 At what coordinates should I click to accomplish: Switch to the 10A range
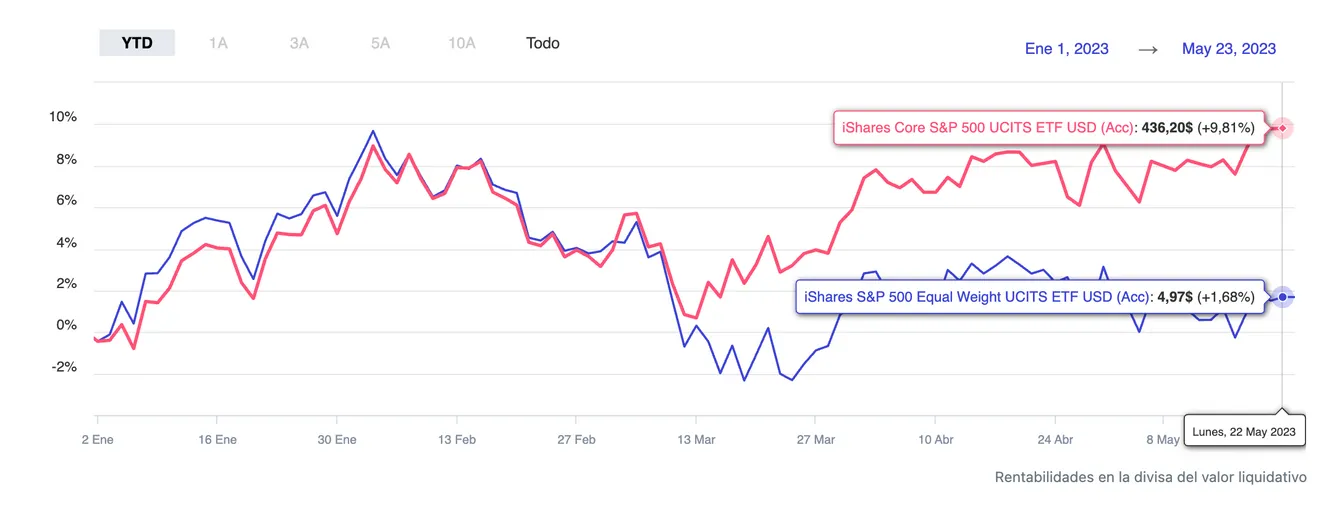tap(462, 43)
